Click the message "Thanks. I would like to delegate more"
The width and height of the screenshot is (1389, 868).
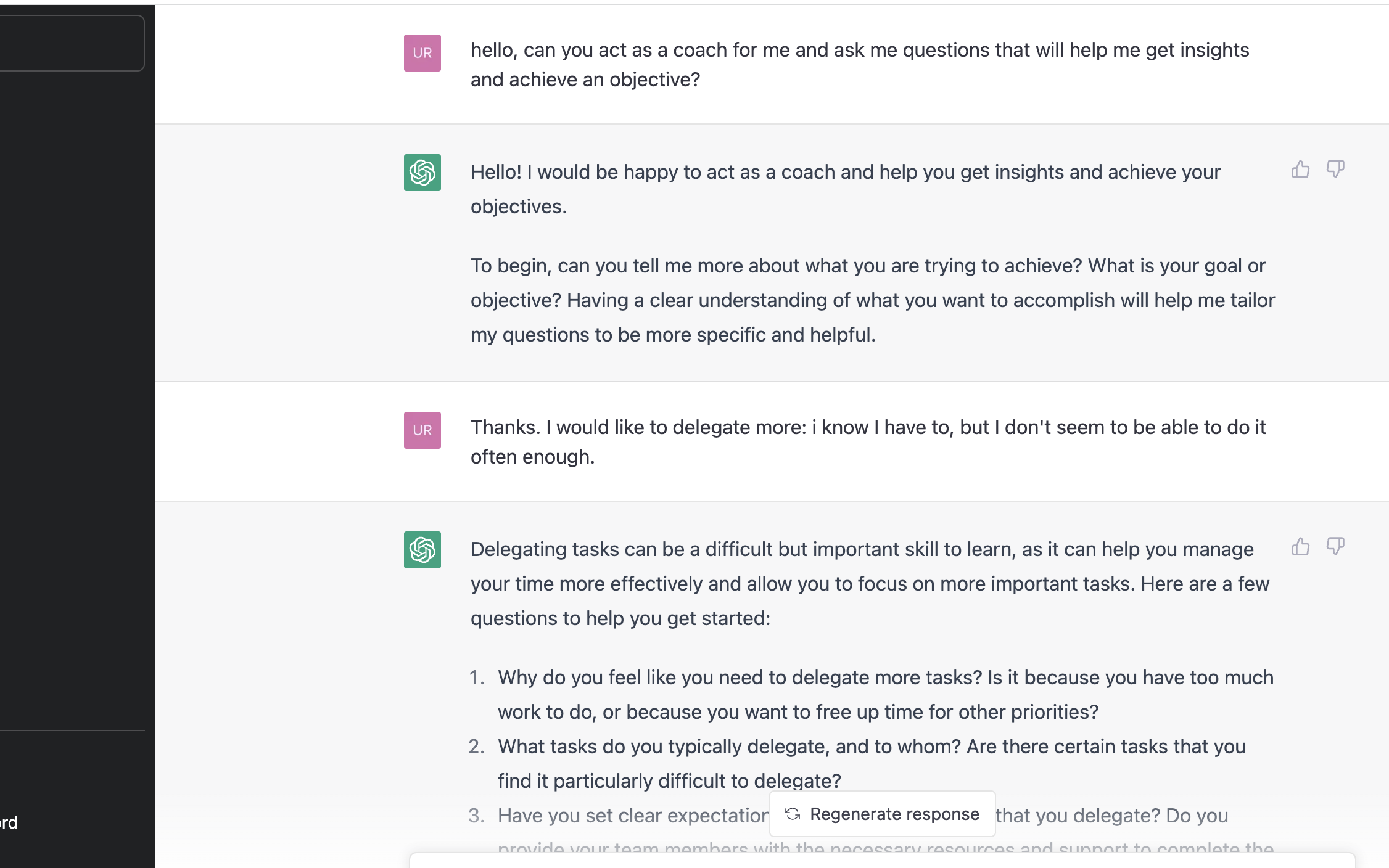(x=868, y=442)
